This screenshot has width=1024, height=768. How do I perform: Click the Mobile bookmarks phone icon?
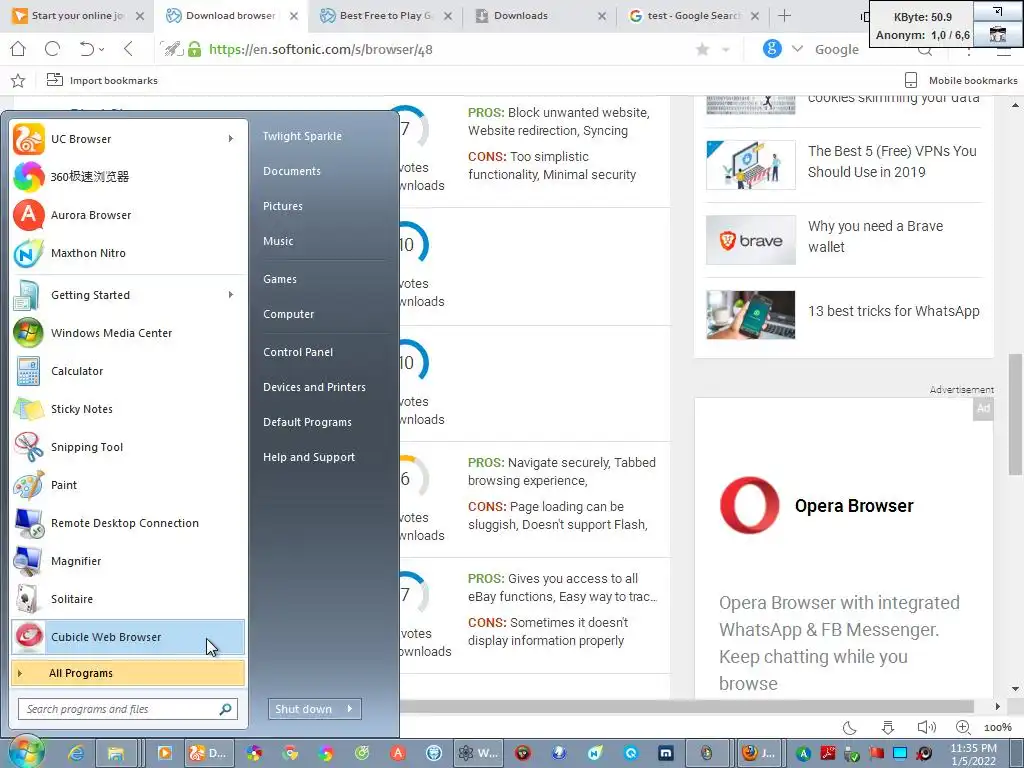[910, 80]
